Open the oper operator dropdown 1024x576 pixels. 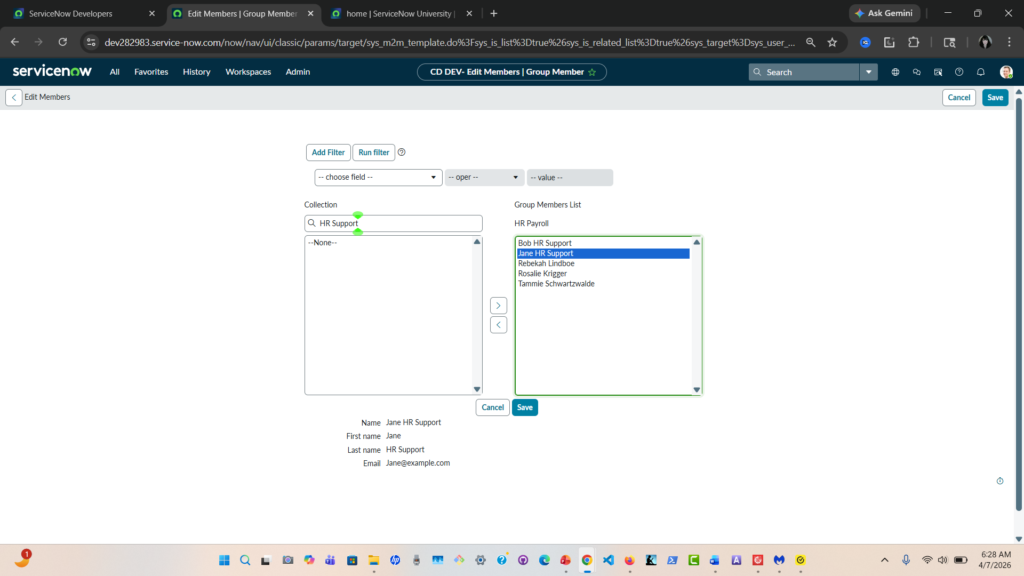click(484, 177)
